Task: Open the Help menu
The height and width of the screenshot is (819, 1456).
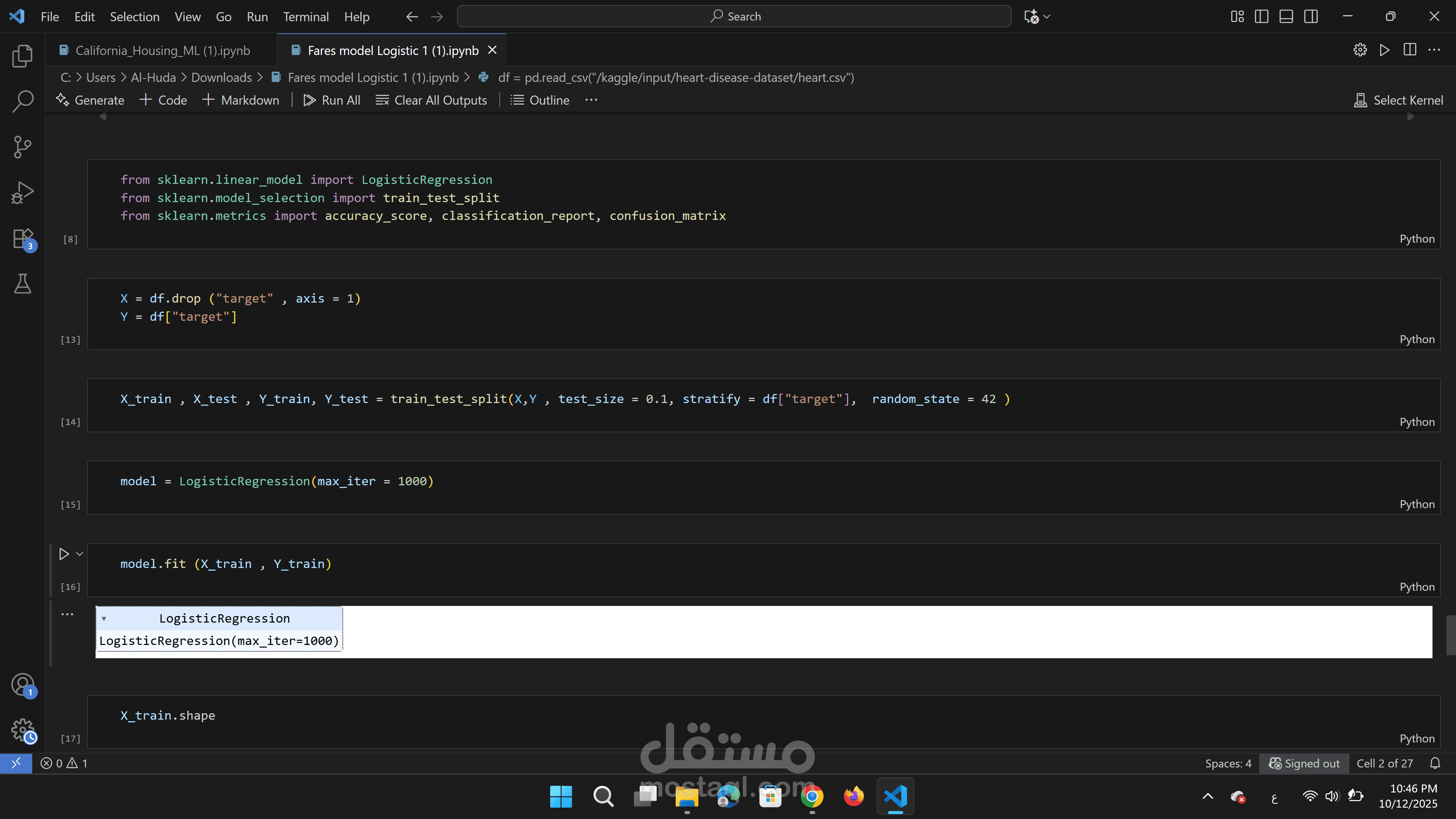Action: (x=357, y=17)
